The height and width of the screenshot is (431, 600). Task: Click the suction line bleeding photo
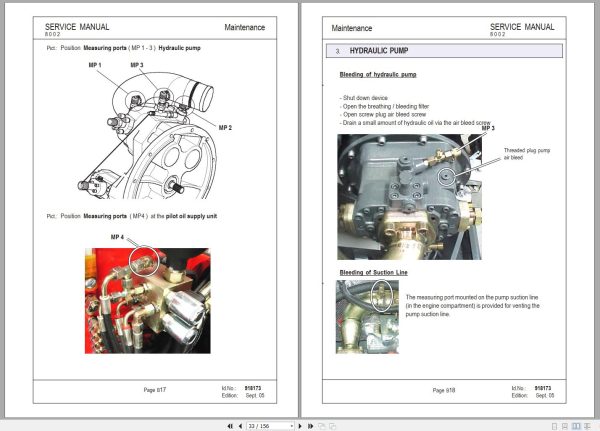click(367, 317)
